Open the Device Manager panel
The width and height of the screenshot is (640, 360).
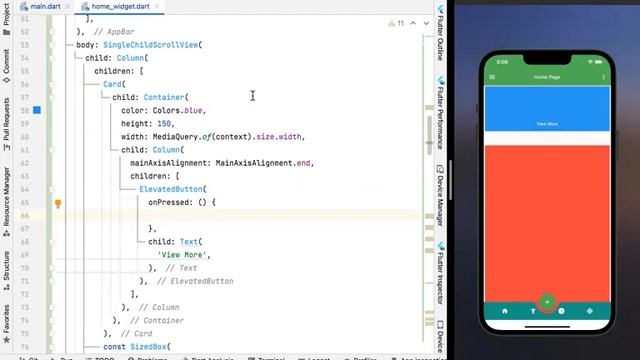(440, 195)
